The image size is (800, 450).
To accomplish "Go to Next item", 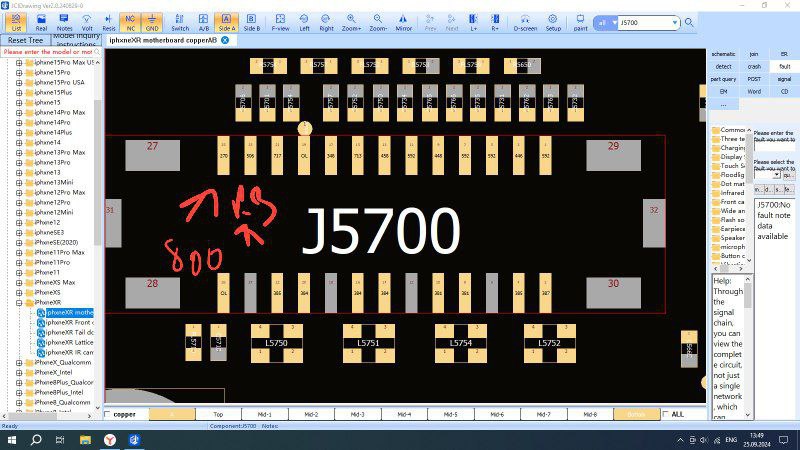I will tap(452, 22).
